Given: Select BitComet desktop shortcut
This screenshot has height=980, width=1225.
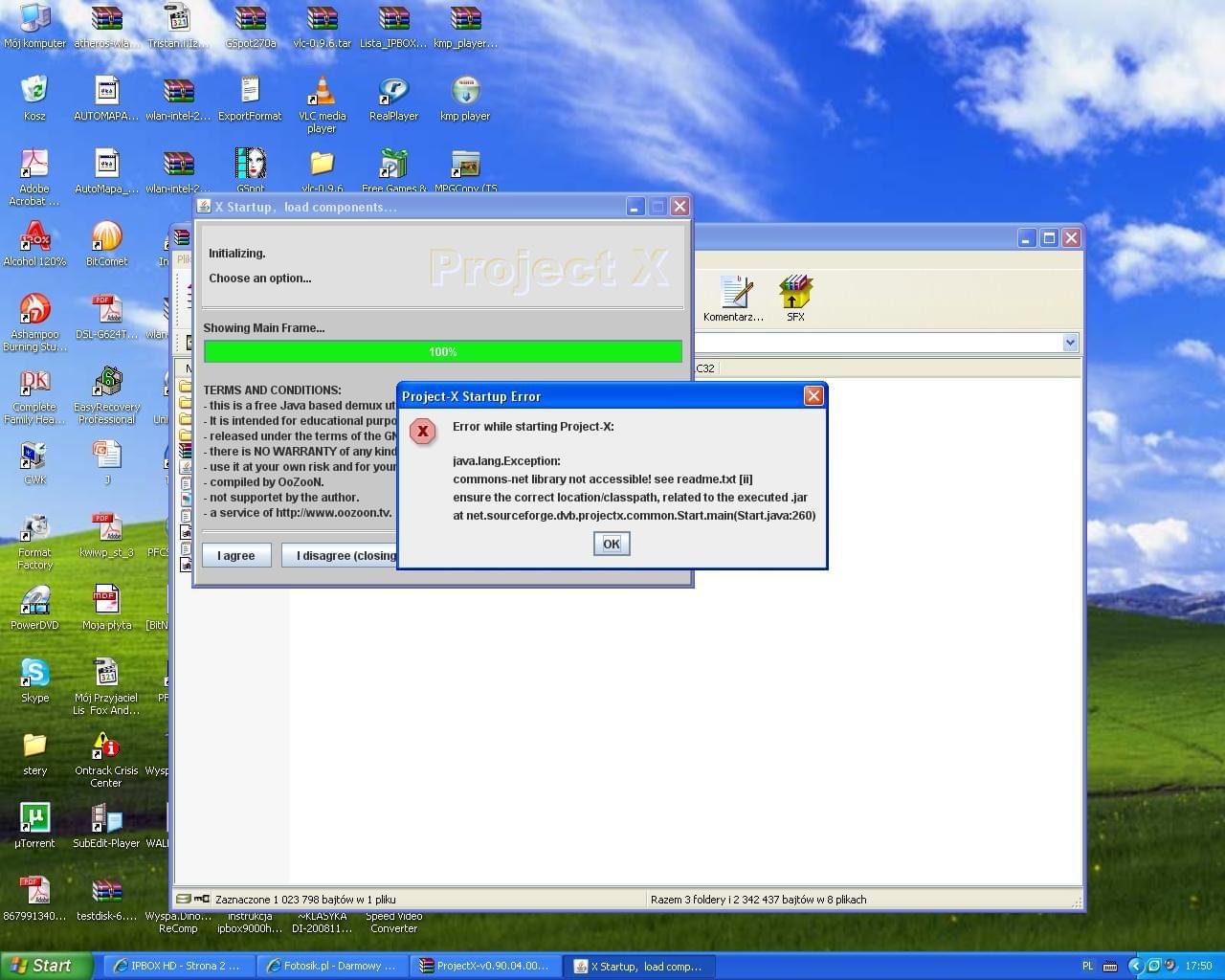Looking at the screenshot, I should pyautogui.click(x=106, y=244).
